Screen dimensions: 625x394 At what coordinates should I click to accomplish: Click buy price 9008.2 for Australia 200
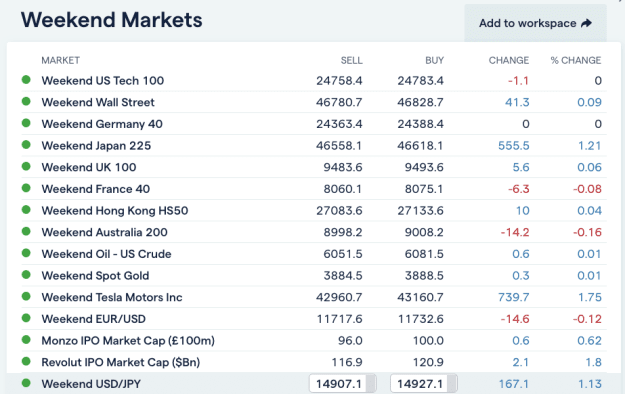point(424,232)
